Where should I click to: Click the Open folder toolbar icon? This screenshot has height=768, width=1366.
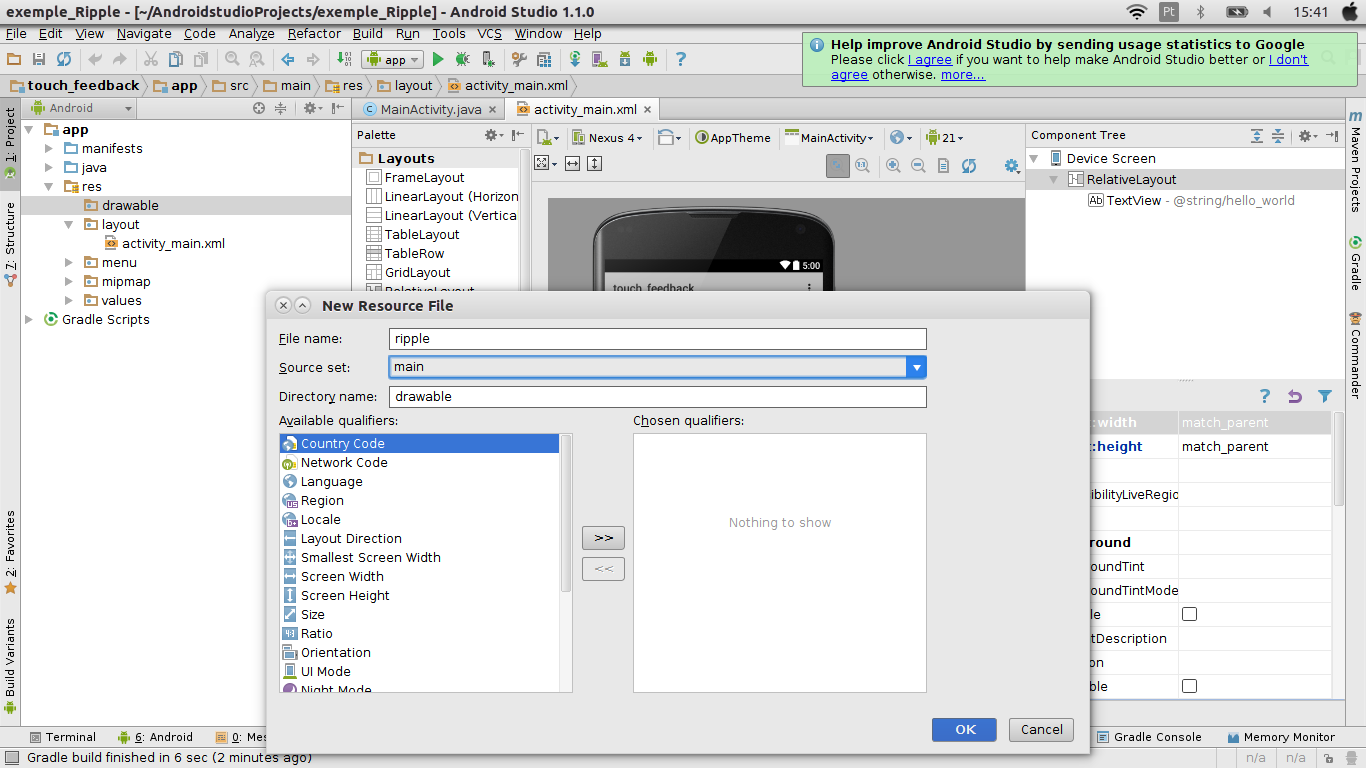pyautogui.click(x=14, y=59)
